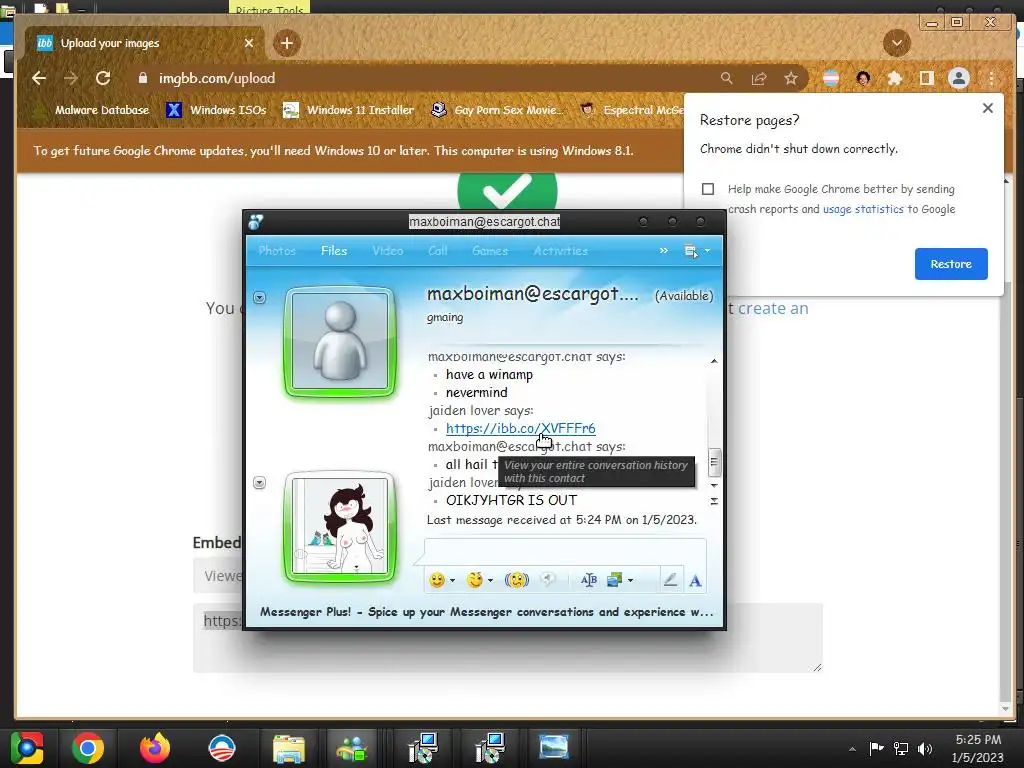1024x768 pixels.
Task: Click striped flag extension icon
Action: [x=831, y=78]
